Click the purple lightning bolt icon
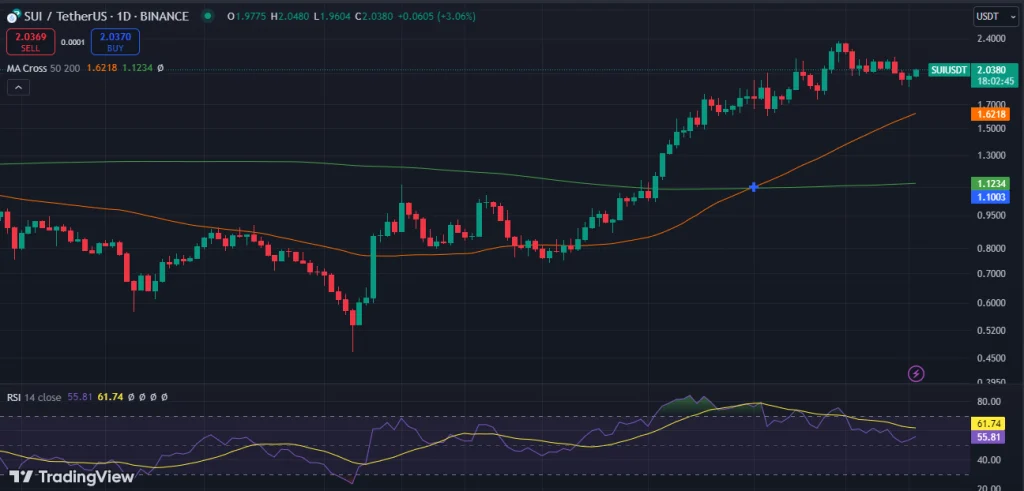This screenshot has width=1024, height=491. coord(916,373)
